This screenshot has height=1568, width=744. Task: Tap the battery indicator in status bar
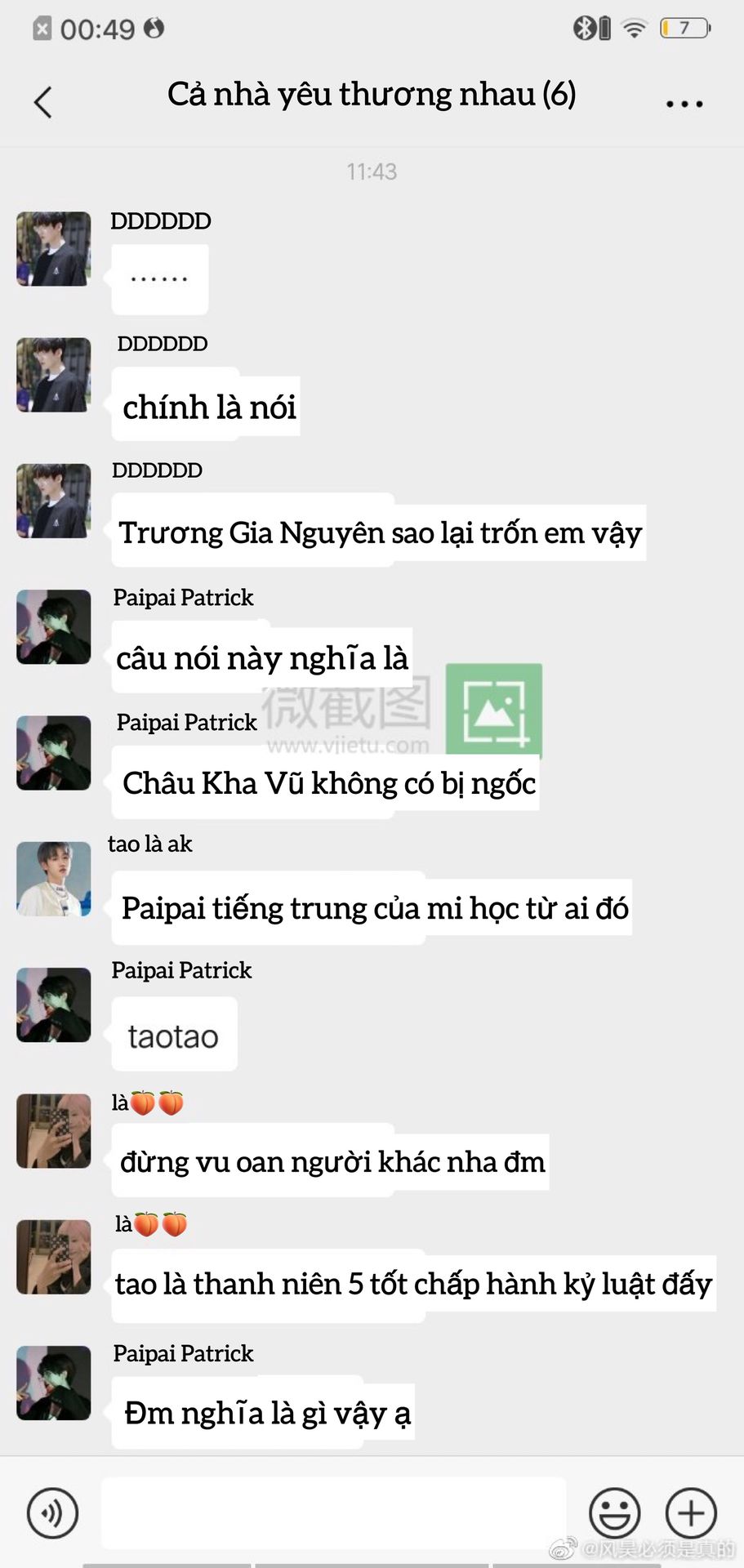685,29
